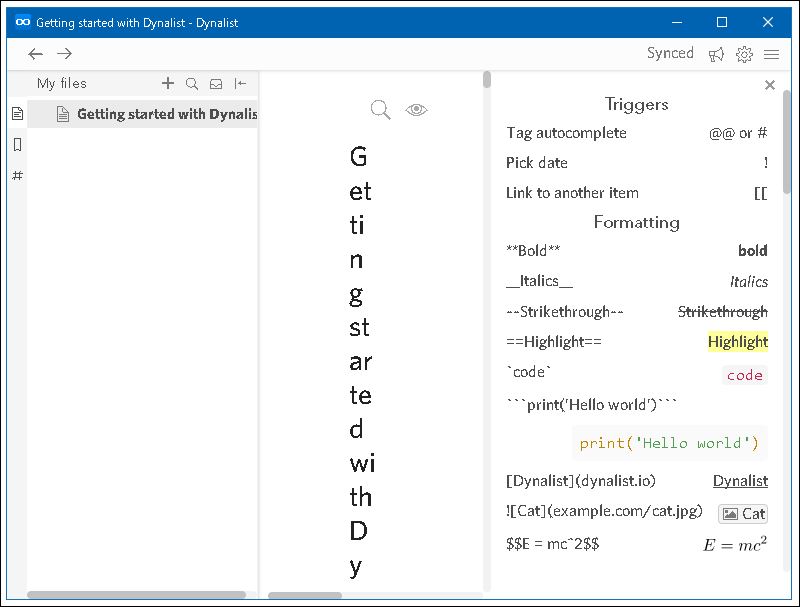
Task: Click the ![Cat](example.com/cat.jpg) syntax text
Action: [604, 511]
